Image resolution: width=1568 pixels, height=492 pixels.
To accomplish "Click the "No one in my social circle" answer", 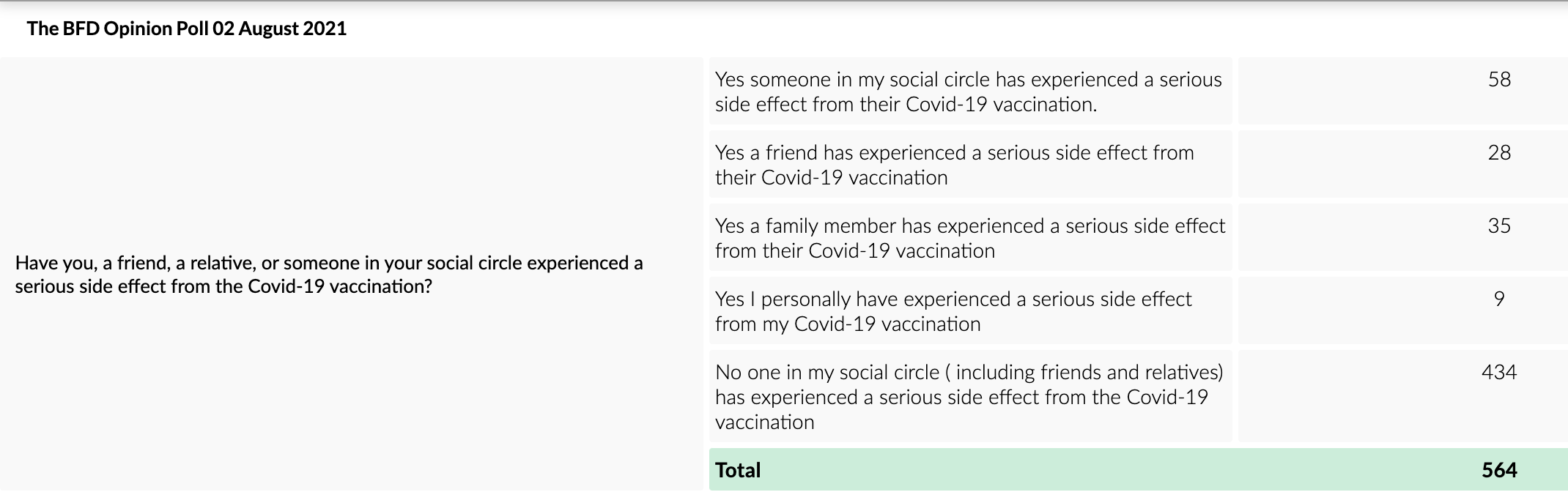I will pos(968,397).
